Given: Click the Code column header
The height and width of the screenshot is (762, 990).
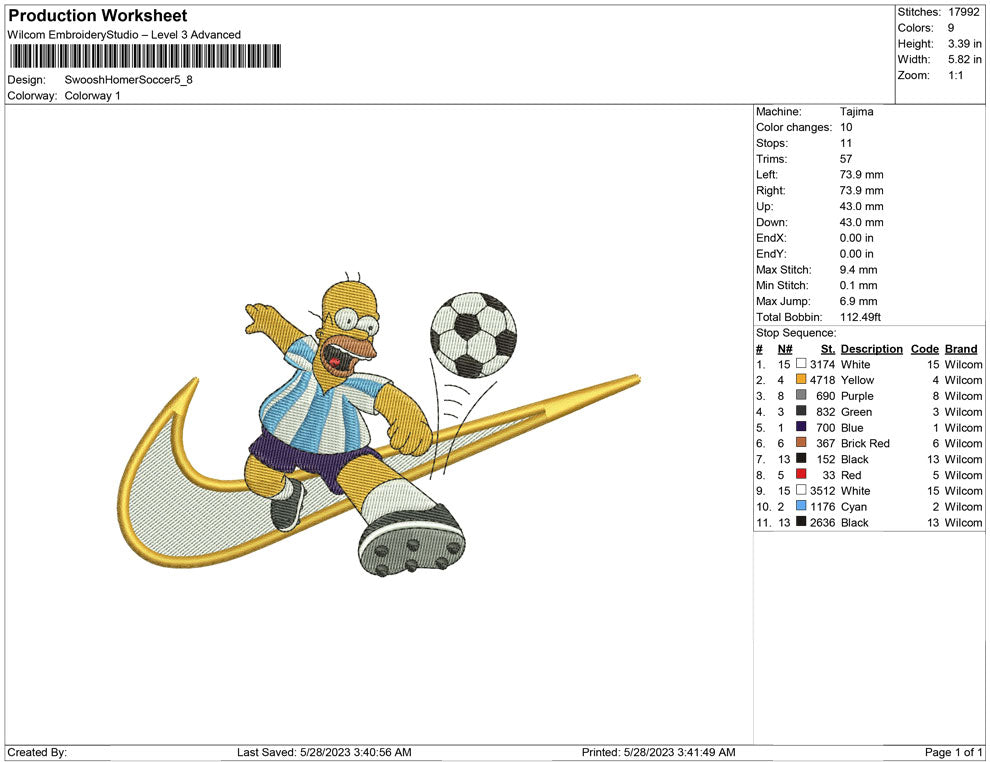Looking at the screenshot, I should (925, 348).
